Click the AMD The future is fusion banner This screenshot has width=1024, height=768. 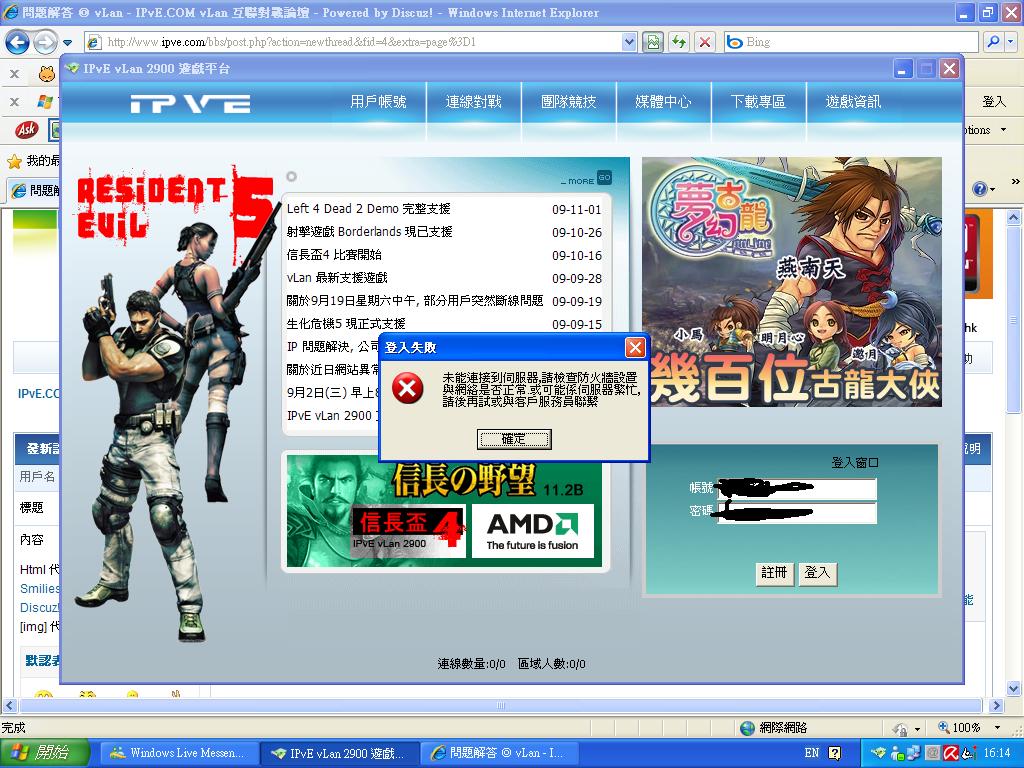click(x=532, y=530)
